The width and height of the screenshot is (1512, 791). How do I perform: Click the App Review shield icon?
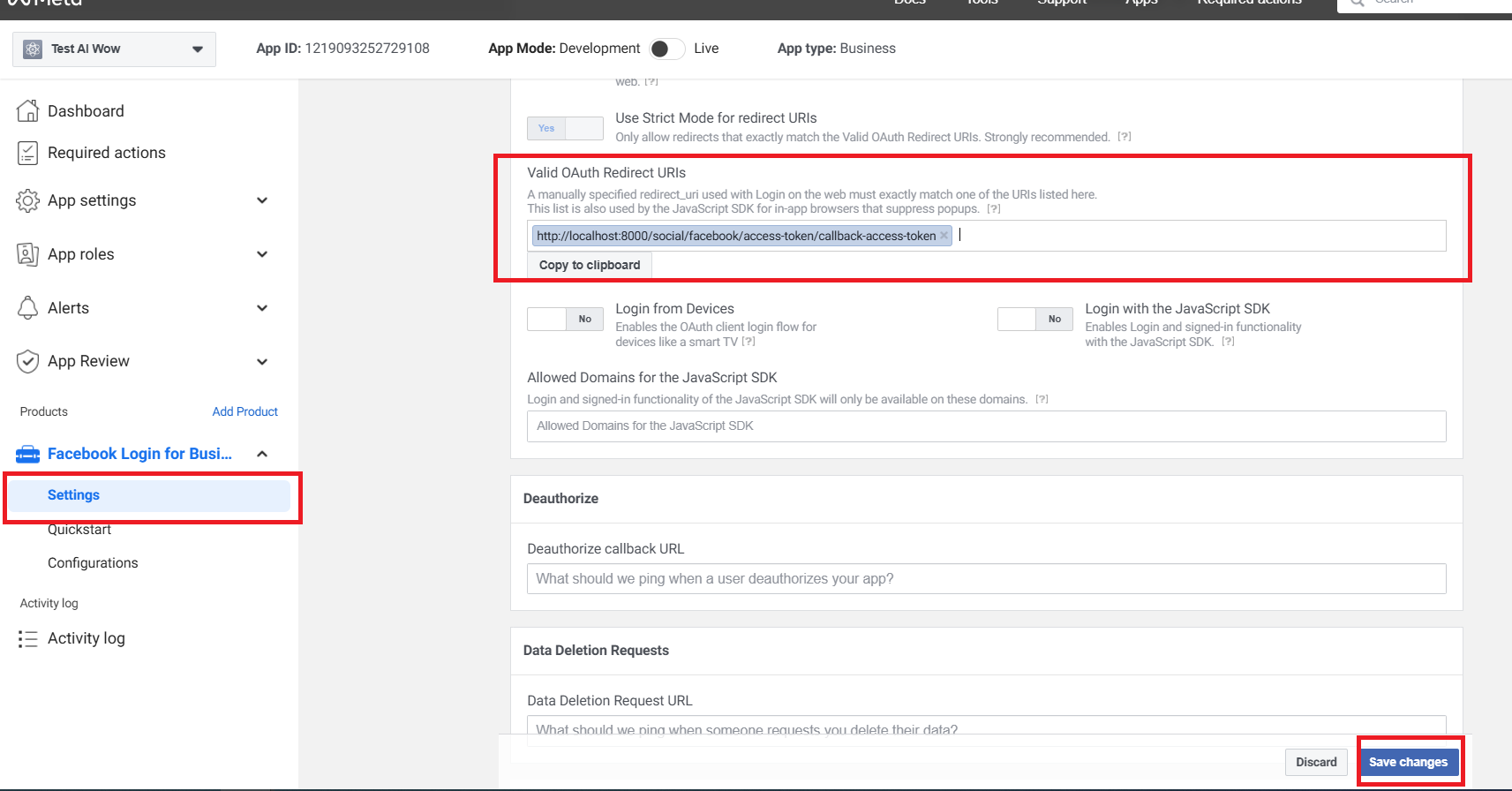click(28, 361)
